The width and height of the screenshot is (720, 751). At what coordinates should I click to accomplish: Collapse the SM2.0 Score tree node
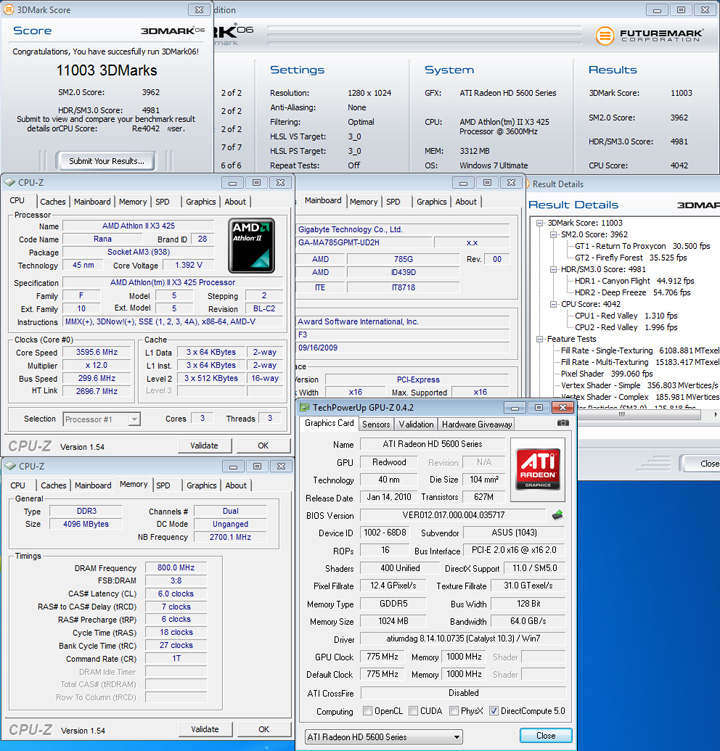[551, 234]
